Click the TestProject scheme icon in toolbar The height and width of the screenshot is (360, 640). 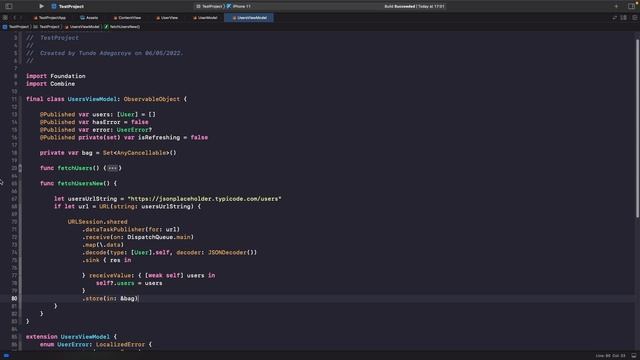pos(54,6)
